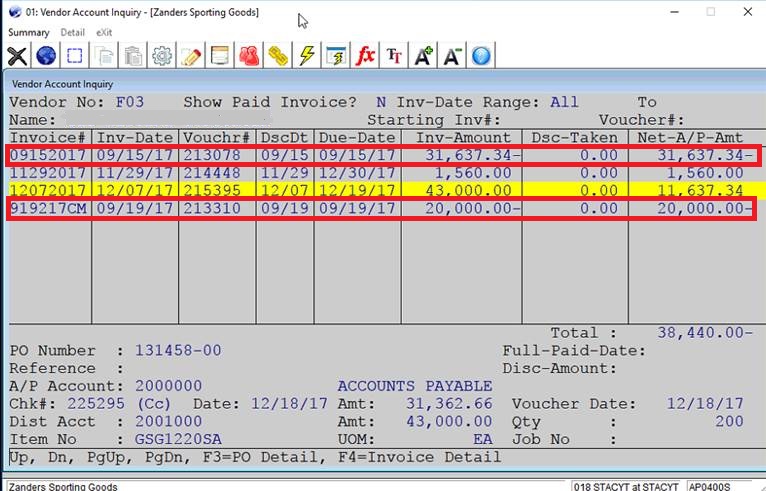The image size is (766, 491).
Task: Select credit memo invoice 919217CM
Action: 48,209
